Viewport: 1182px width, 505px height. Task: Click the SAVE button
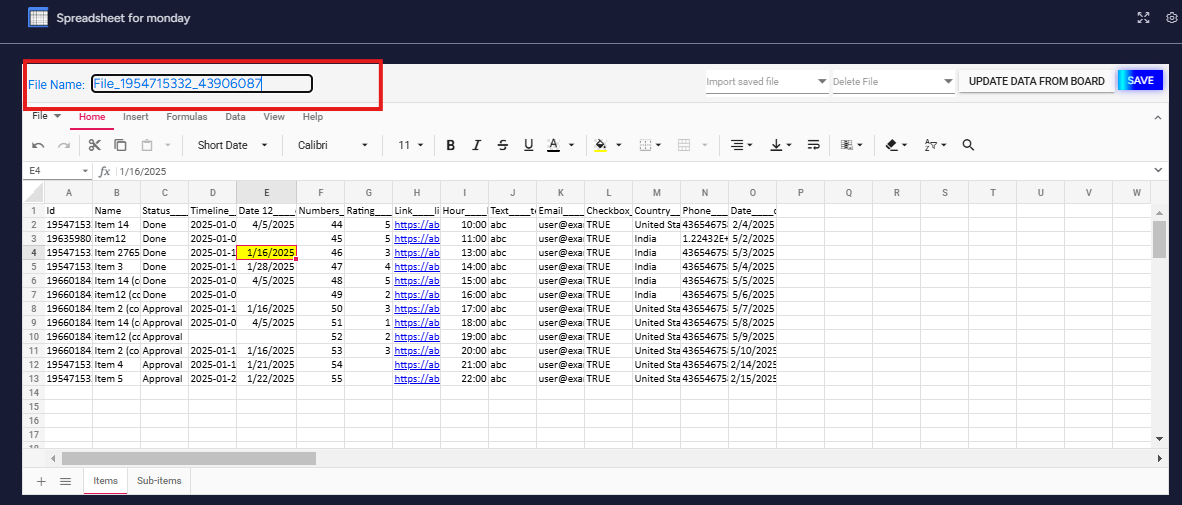[1140, 81]
